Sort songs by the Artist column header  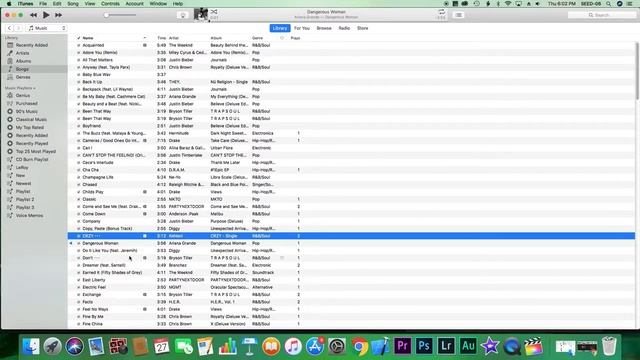point(173,38)
